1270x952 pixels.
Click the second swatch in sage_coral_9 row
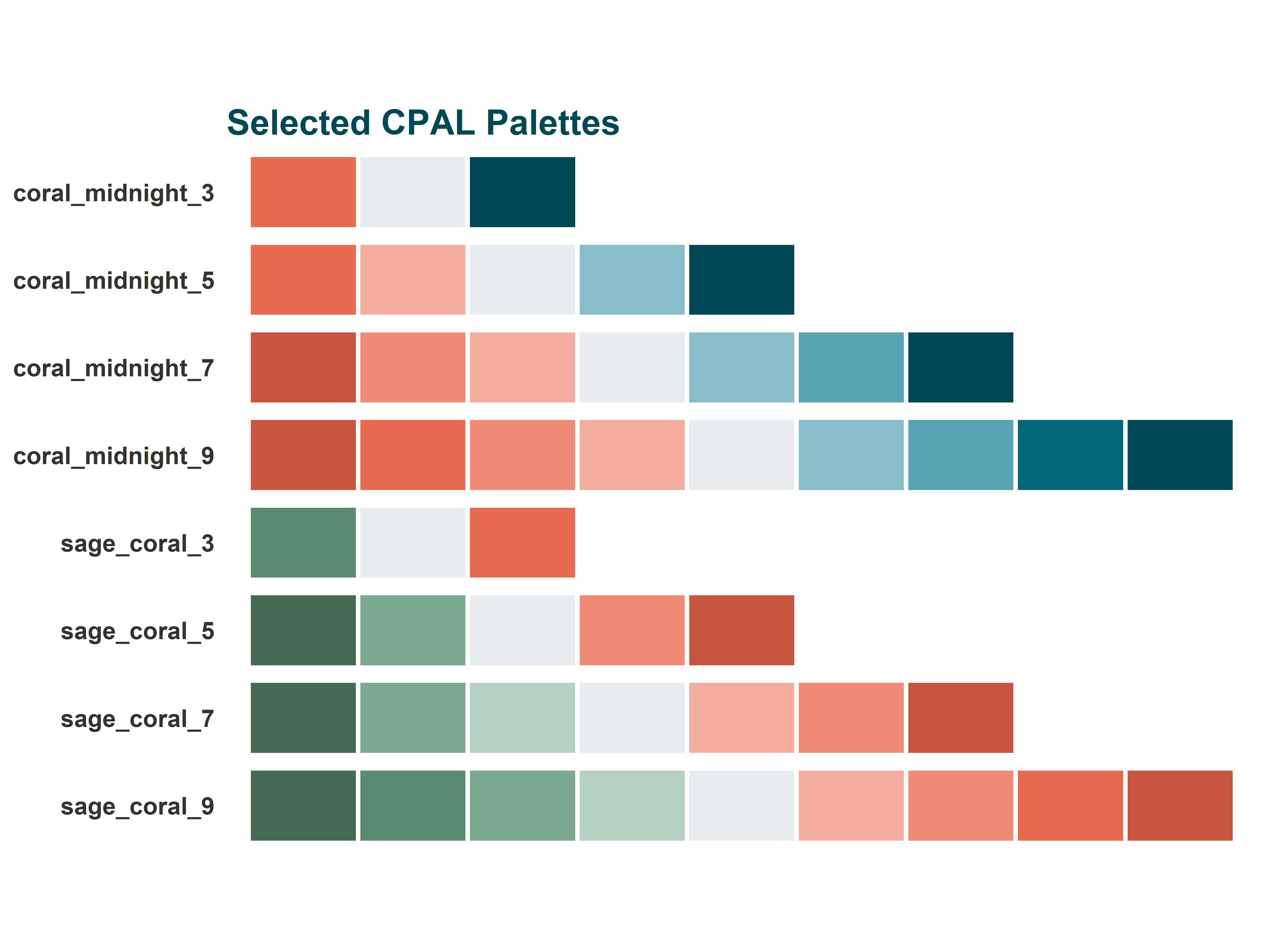pos(412,806)
